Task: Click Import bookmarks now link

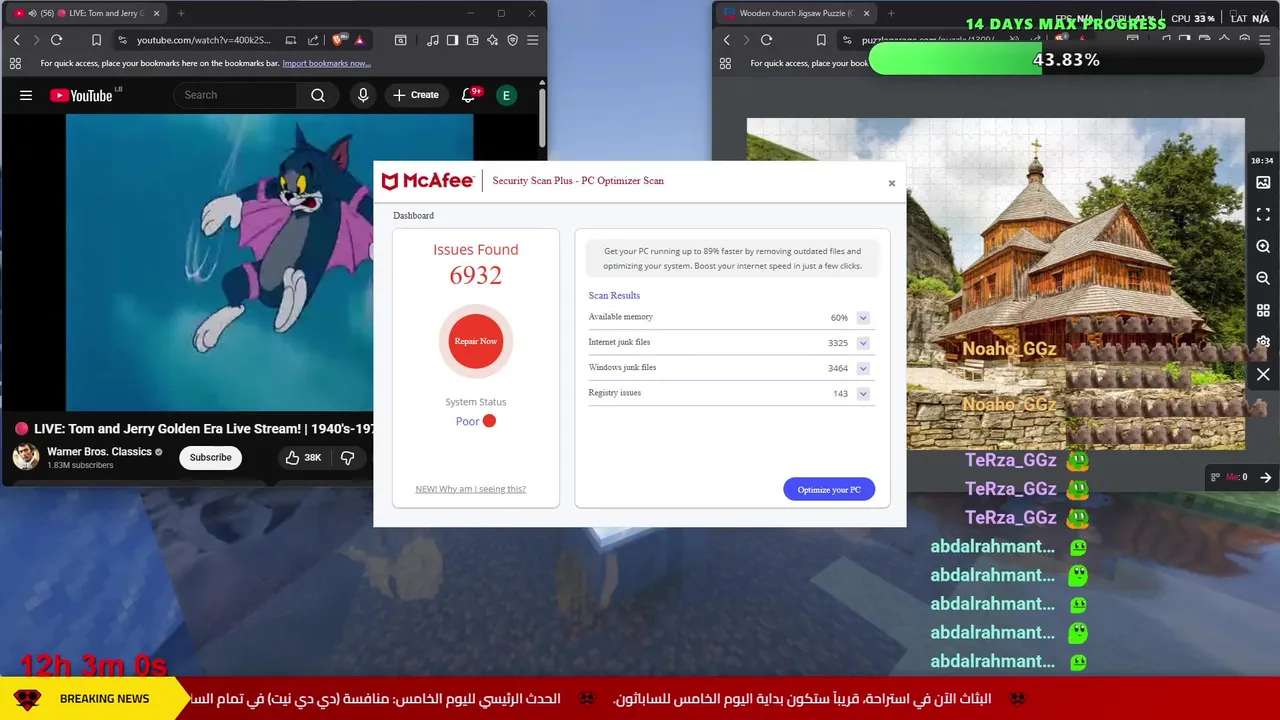Action: [327, 63]
